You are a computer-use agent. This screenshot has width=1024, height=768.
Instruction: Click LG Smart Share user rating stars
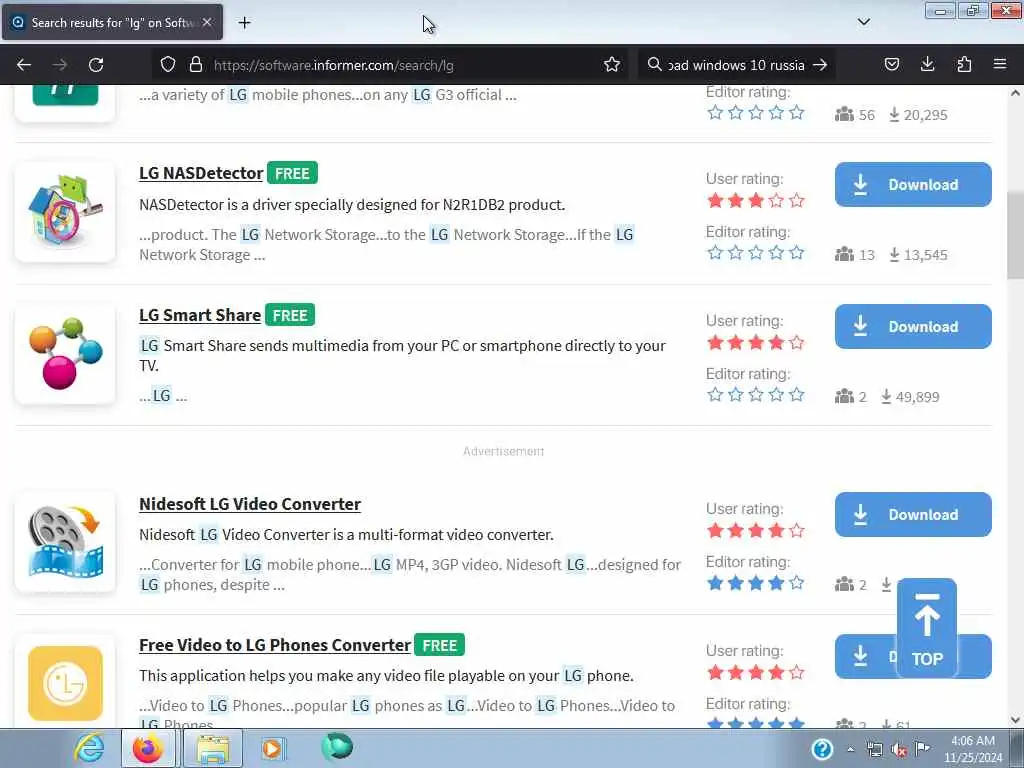click(756, 342)
